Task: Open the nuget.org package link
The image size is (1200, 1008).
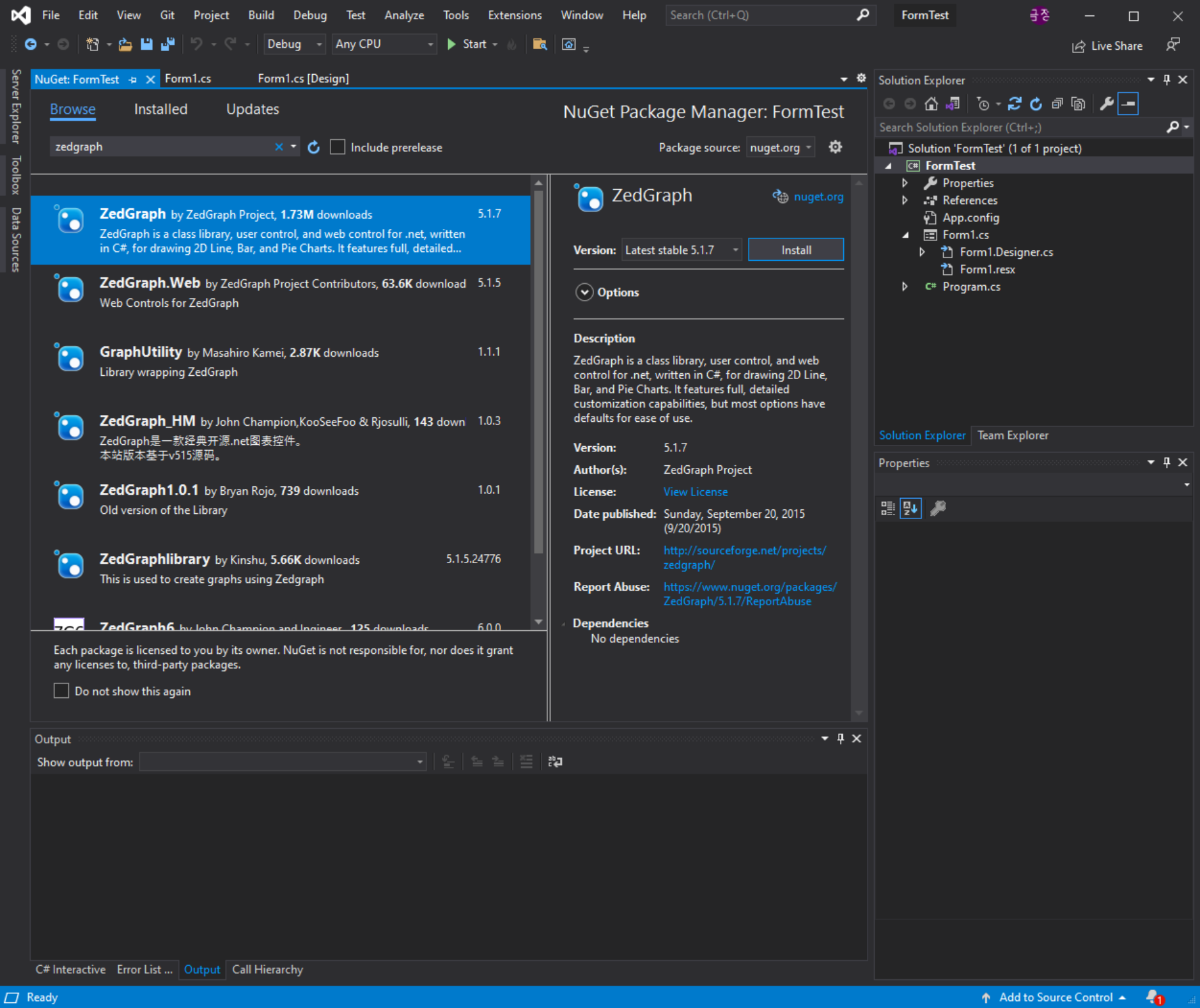Action: (818, 197)
